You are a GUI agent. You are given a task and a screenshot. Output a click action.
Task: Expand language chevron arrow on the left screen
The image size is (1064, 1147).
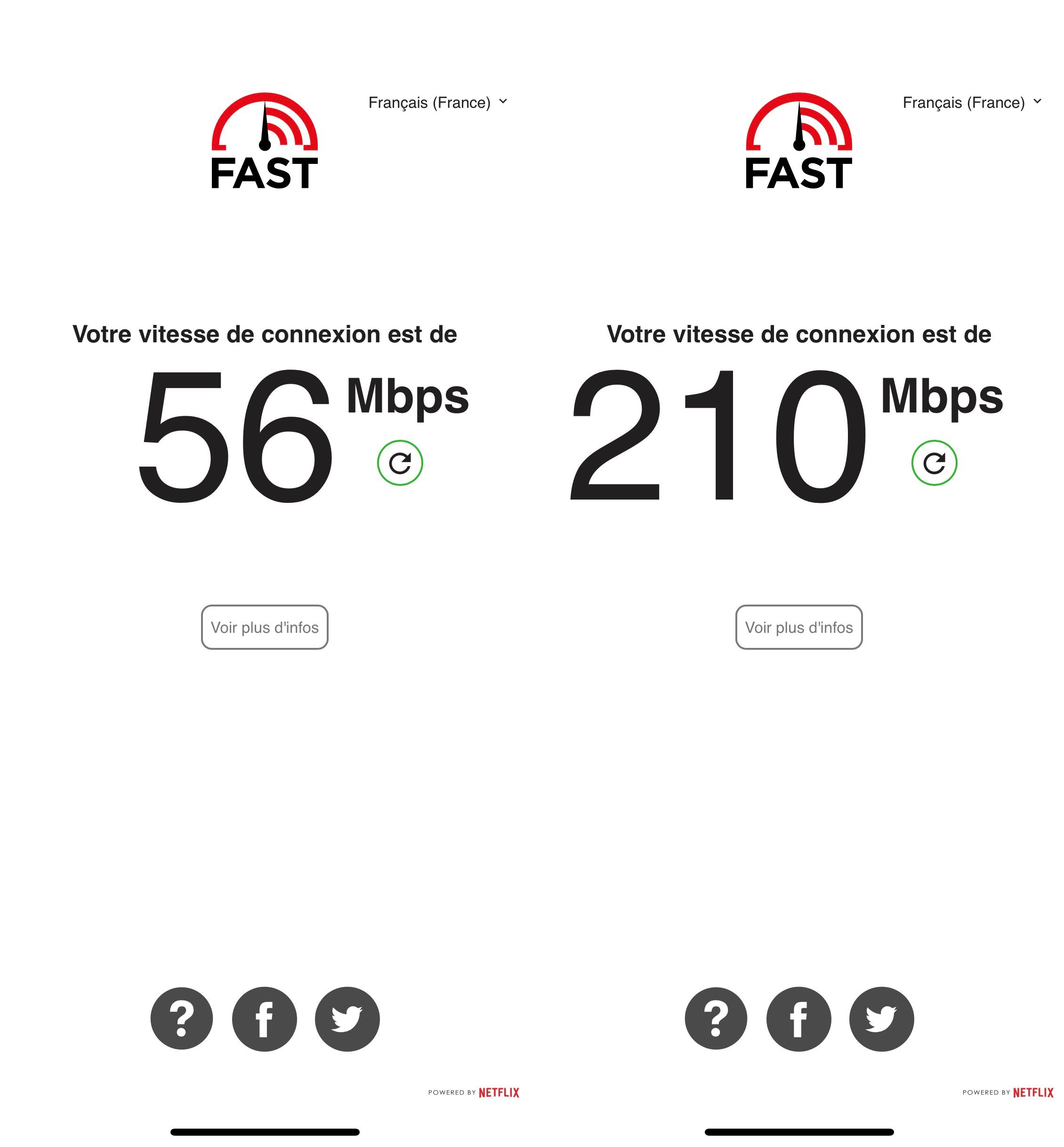pyautogui.click(x=503, y=101)
